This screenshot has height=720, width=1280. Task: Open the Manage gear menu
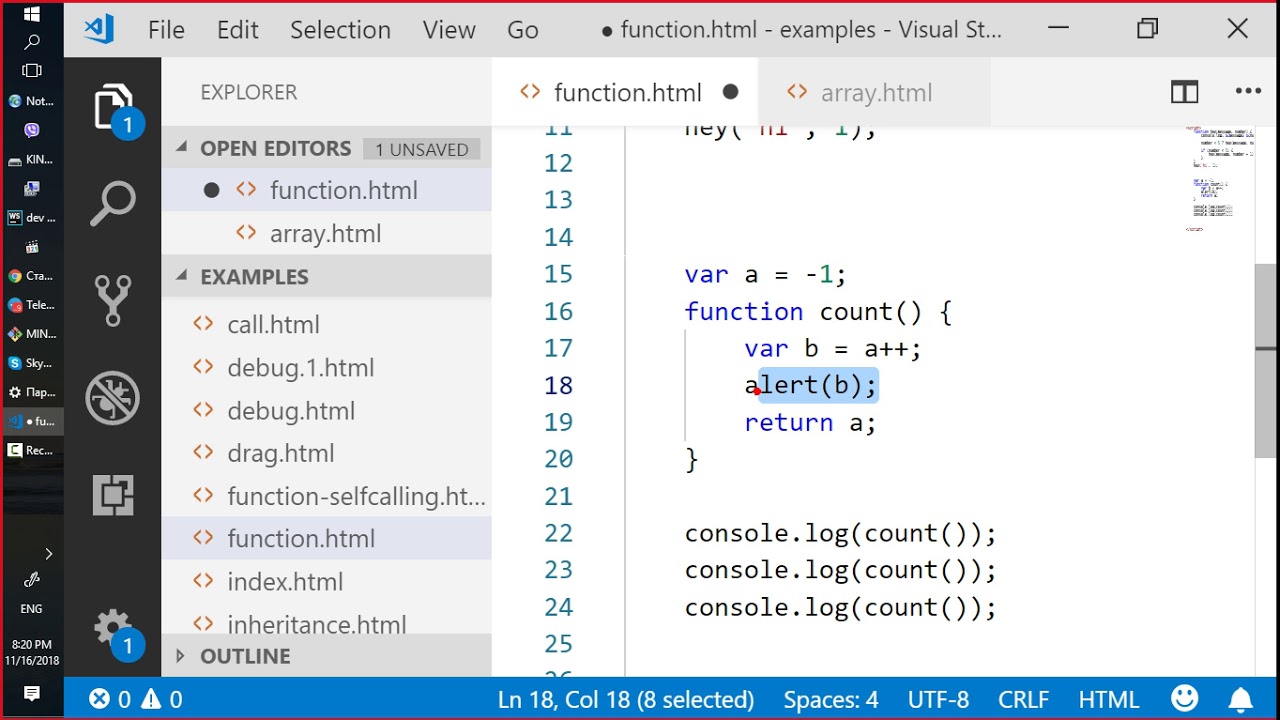113,630
